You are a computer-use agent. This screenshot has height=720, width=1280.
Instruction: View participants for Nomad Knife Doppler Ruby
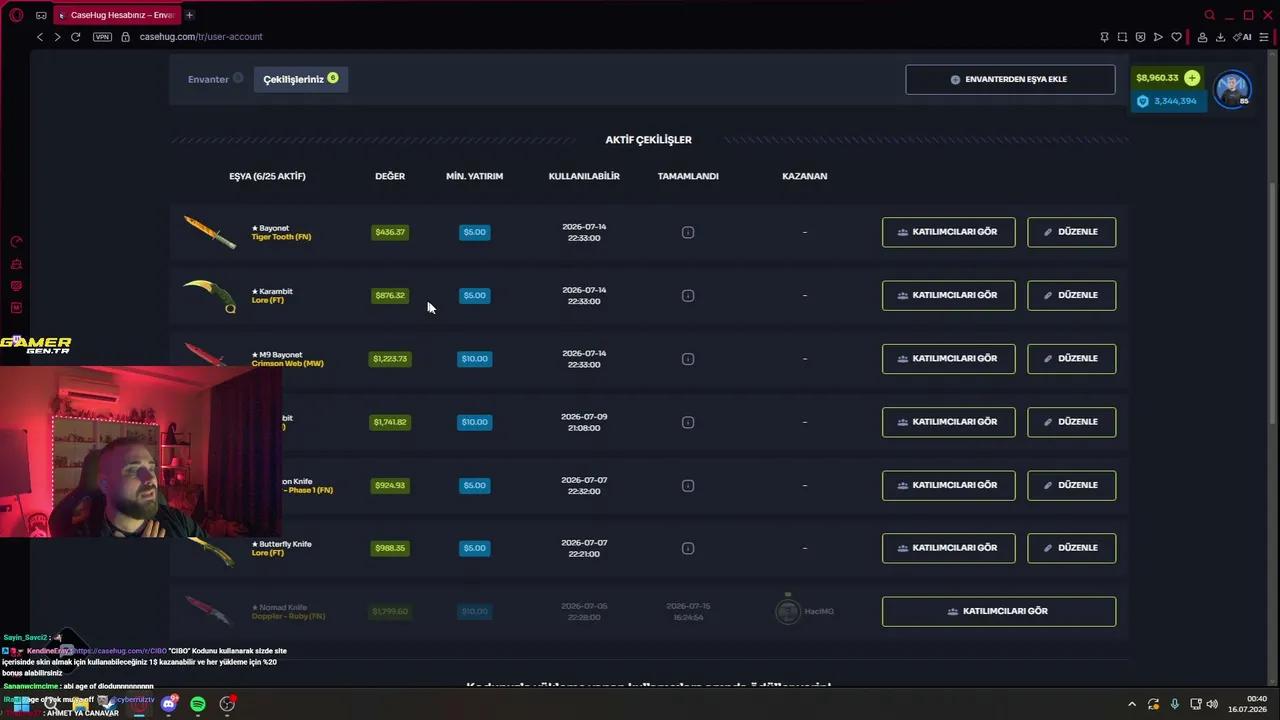[x=998, y=611]
